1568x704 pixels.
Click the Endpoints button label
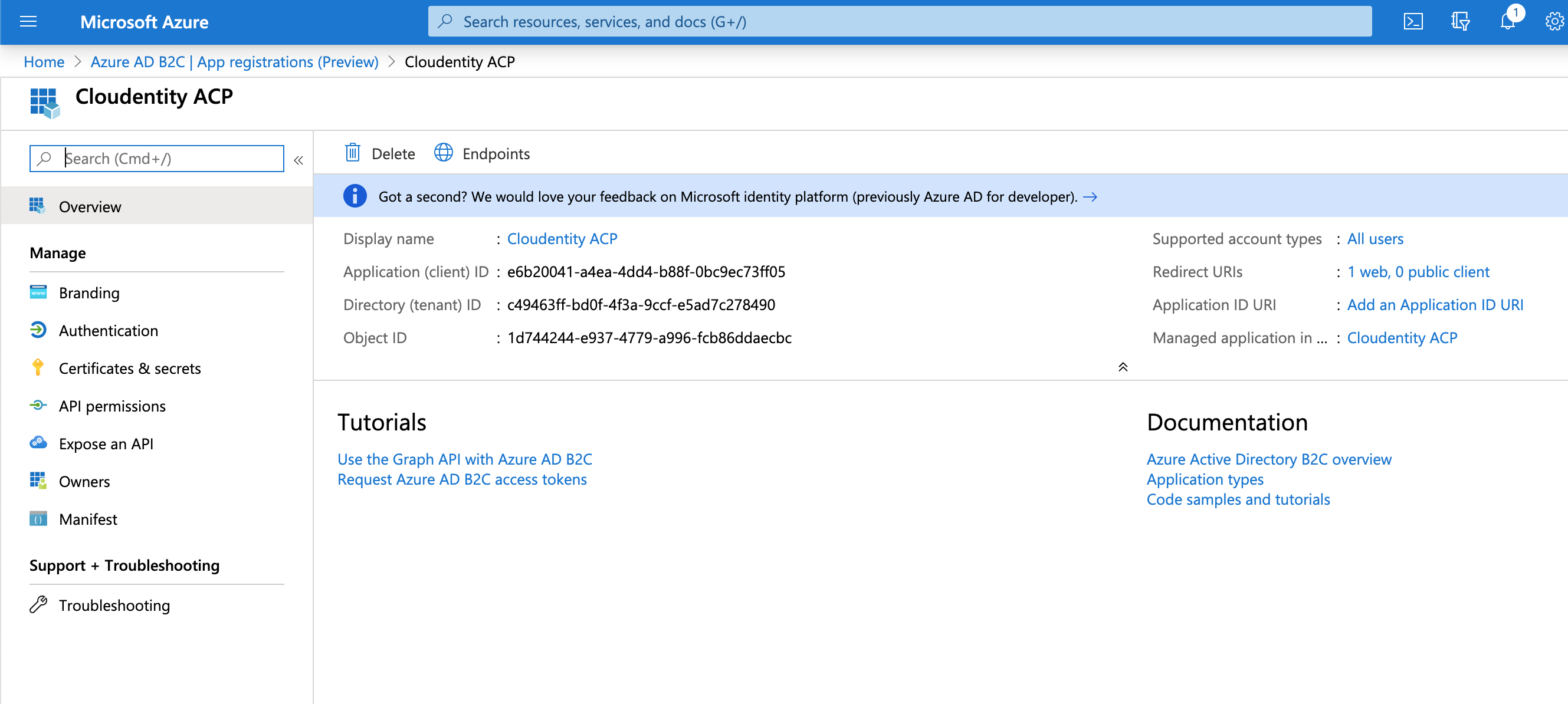coord(496,154)
